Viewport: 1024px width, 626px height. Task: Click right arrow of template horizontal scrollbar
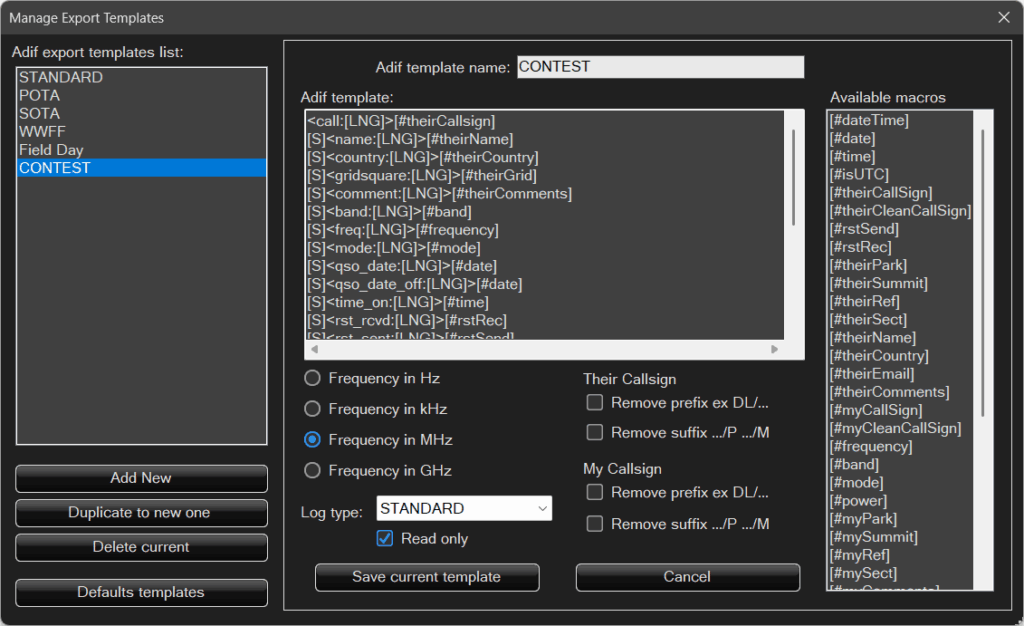click(773, 350)
